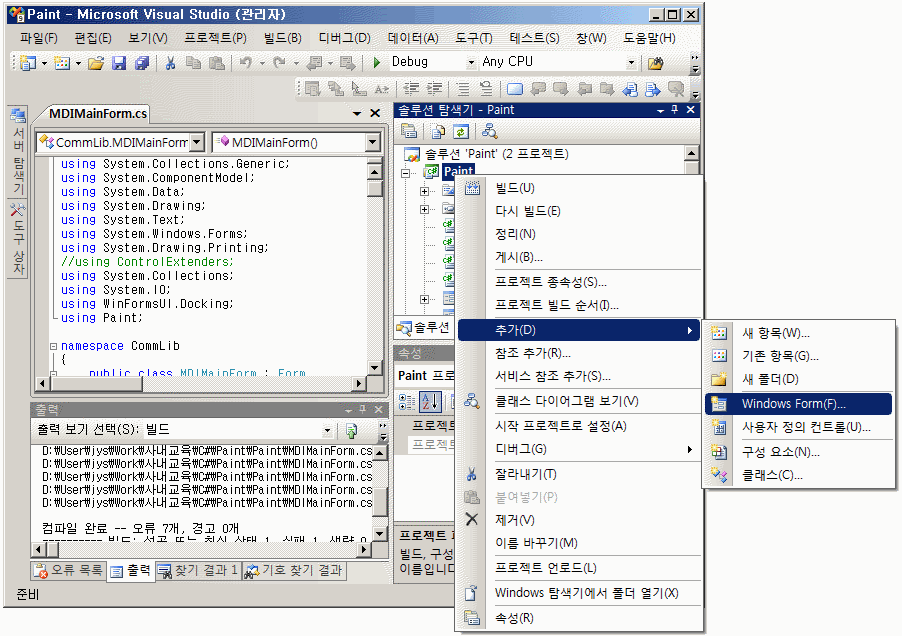The height and width of the screenshot is (636, 902).
Task: Click 참조 추가(R)... in context menu
Action: [579, 353]
